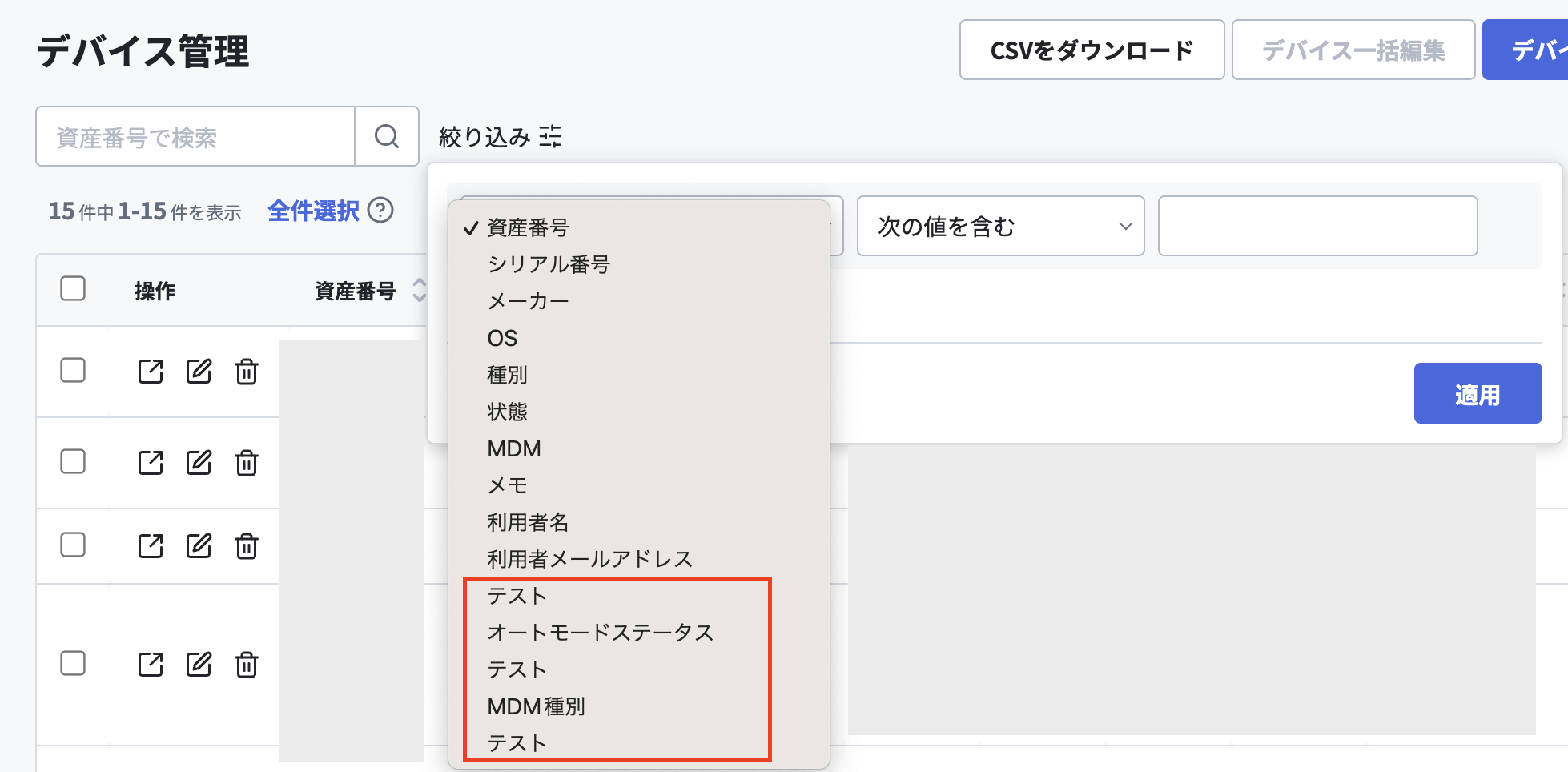Edit the device in third row
This screenshot has height=772, width=1568.
[199, 546]
